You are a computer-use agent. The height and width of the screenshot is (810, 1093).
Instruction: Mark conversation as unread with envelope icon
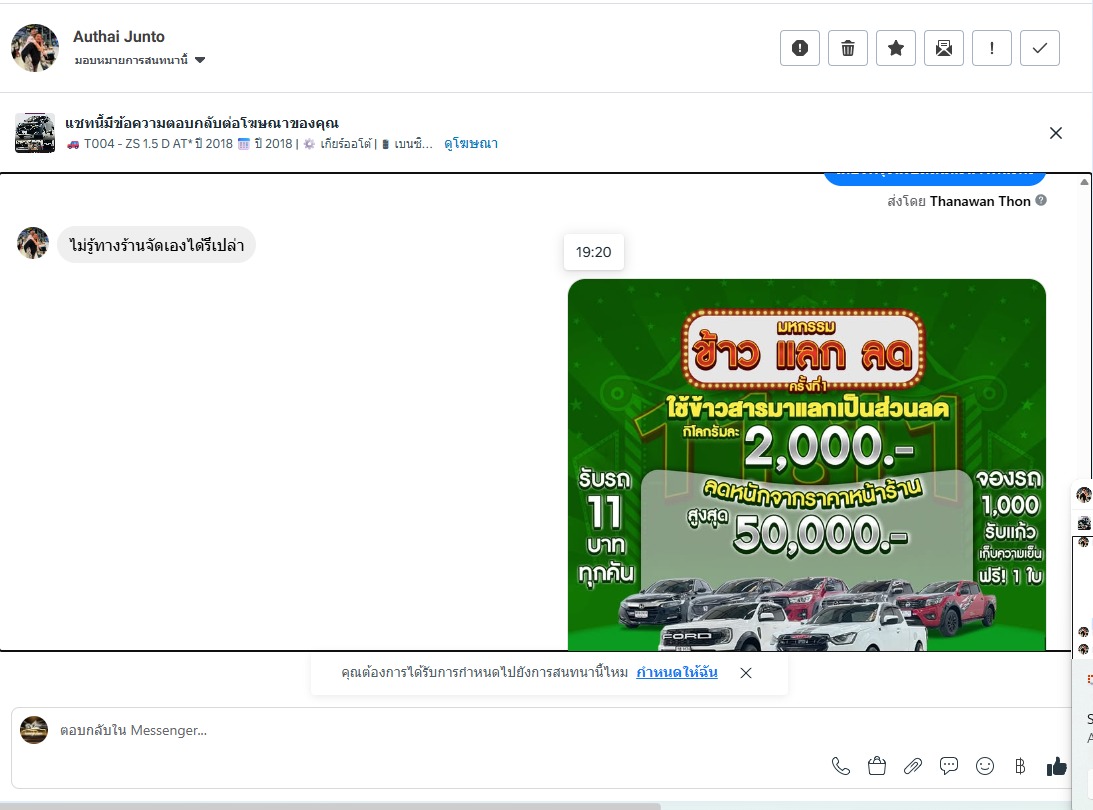944,48
